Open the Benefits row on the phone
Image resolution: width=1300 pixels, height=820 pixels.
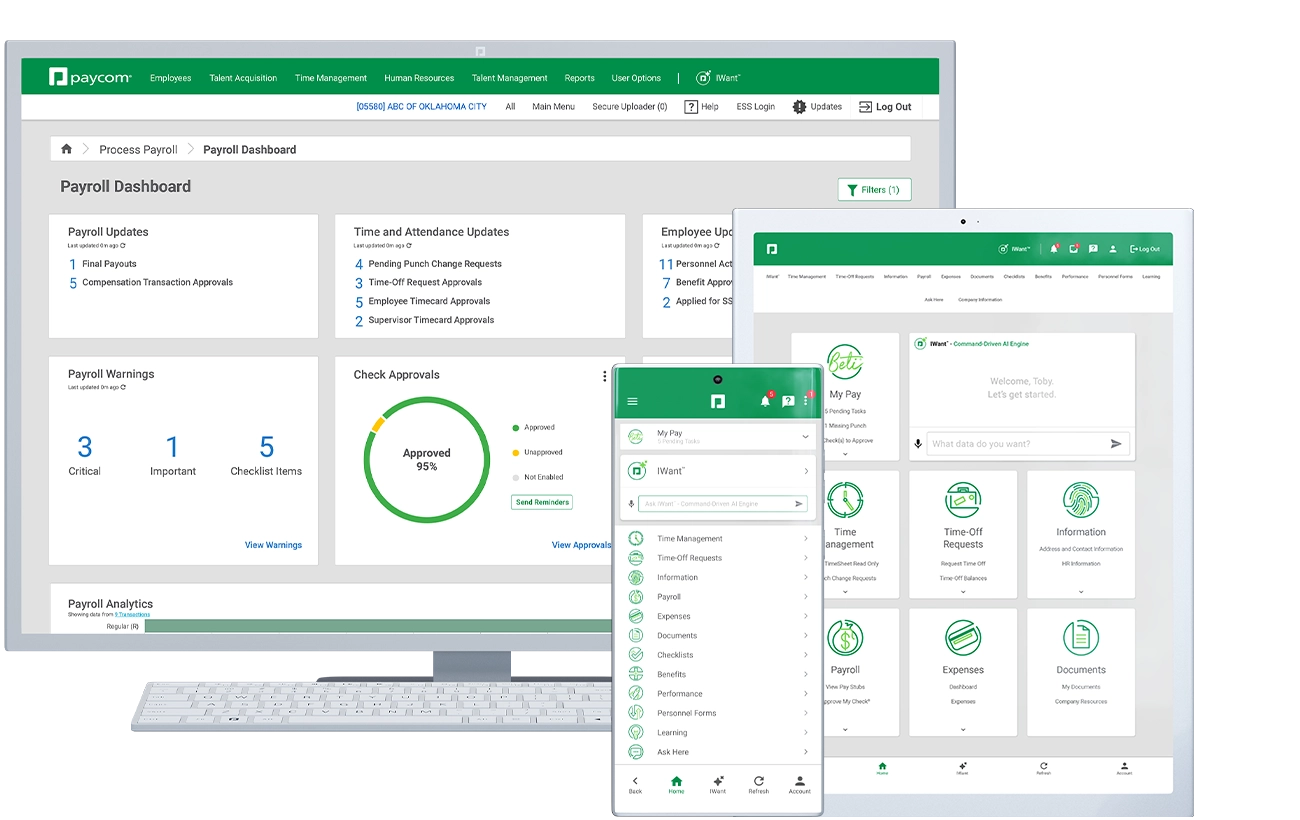[718, 674]
